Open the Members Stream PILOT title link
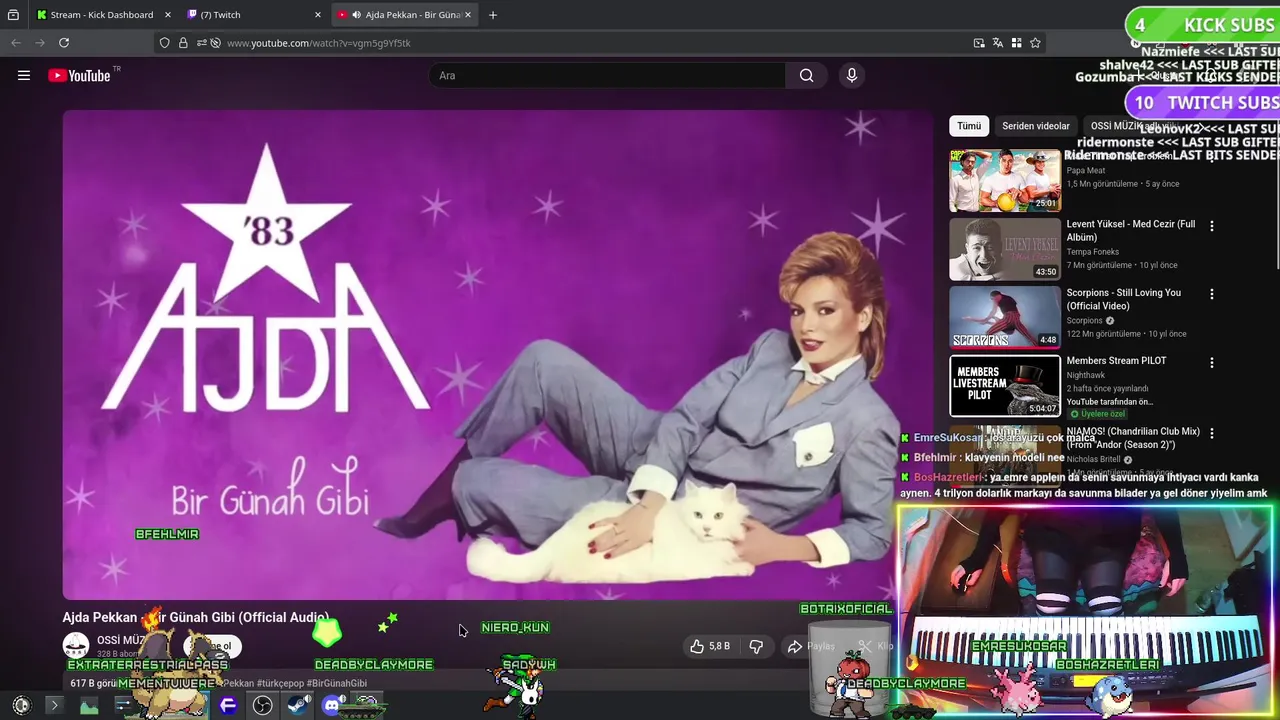Image resolution: width=1280 pixels, height=720 pixels. [x=1116, y=361]
